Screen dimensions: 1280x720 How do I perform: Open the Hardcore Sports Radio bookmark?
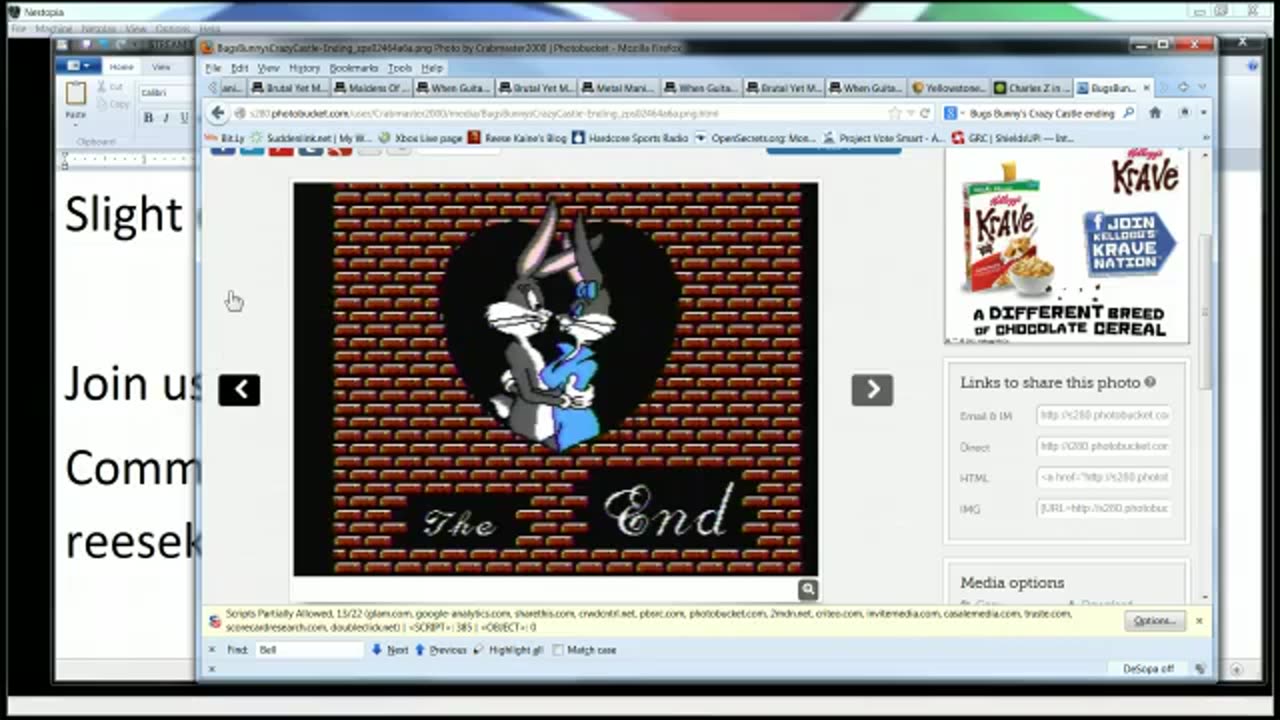point(631,138)
